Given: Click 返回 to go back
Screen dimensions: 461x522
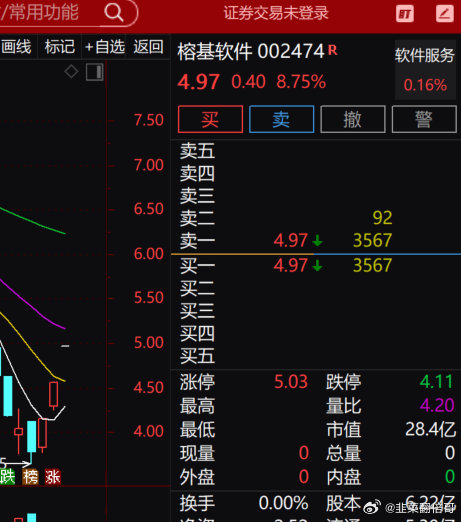Looking at the screenshot, I should pyautogui.click(x=149, y=47).
